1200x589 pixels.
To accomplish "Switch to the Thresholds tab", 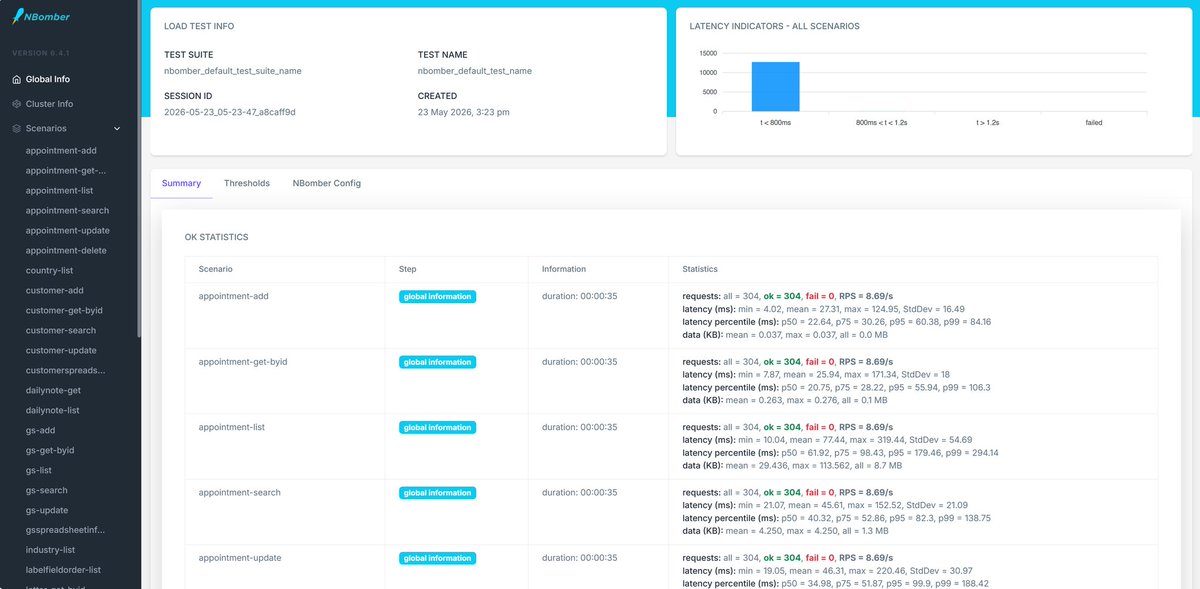I will point(247,183).
